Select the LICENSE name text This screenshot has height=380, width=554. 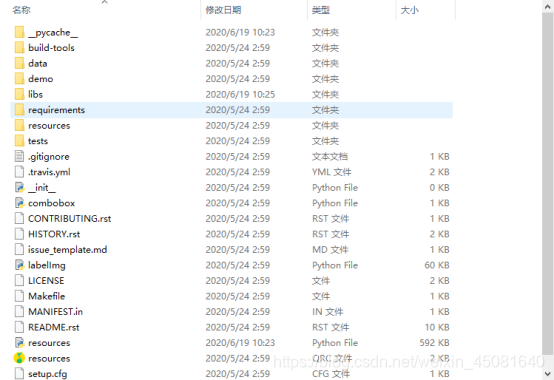pyautogui.click(x=46, y=281)
